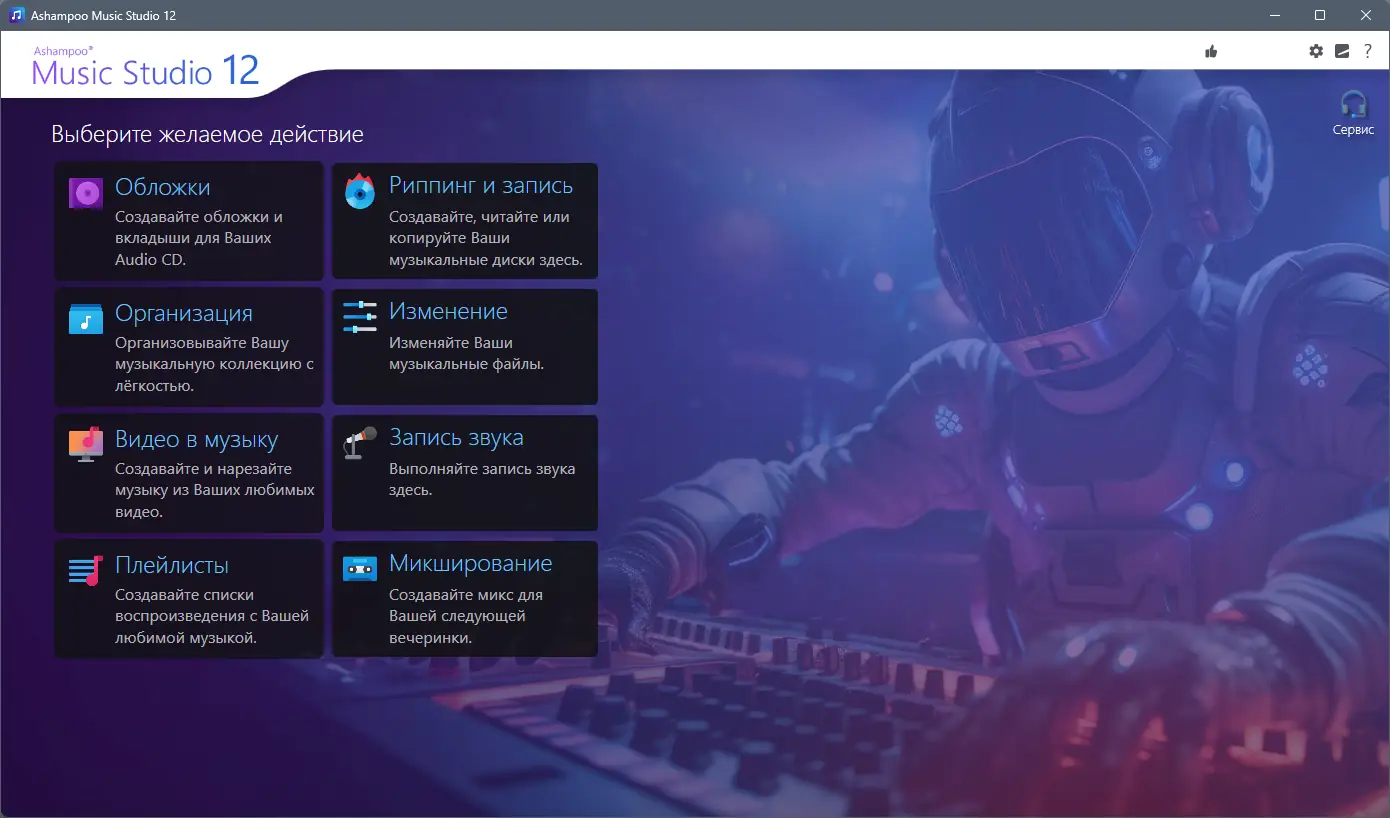Click the equalizer sliders icon for Изменение
The image size is (1390, 818).
pyautogui.click(x=360, y=317)
